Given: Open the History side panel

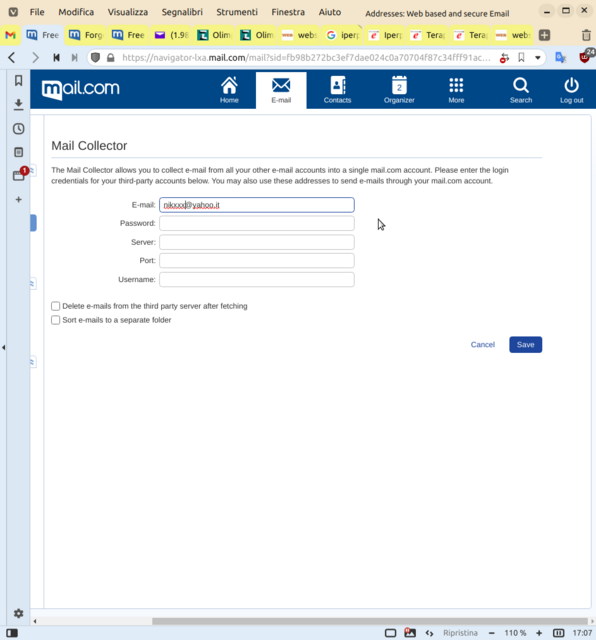Looking at the screenshot, I should click(x=18, y=129).
